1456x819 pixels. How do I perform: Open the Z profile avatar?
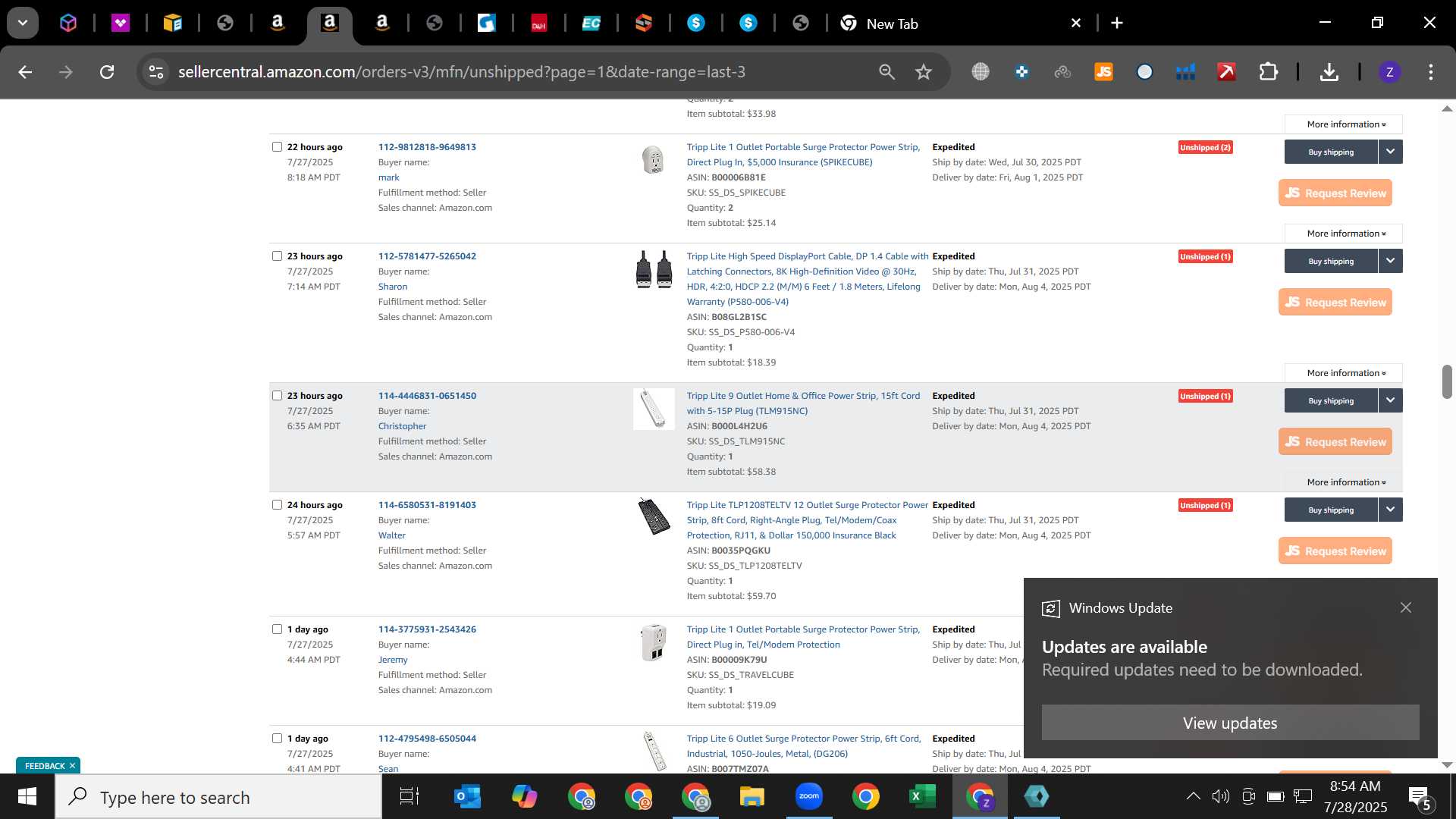pos(1389,72)
